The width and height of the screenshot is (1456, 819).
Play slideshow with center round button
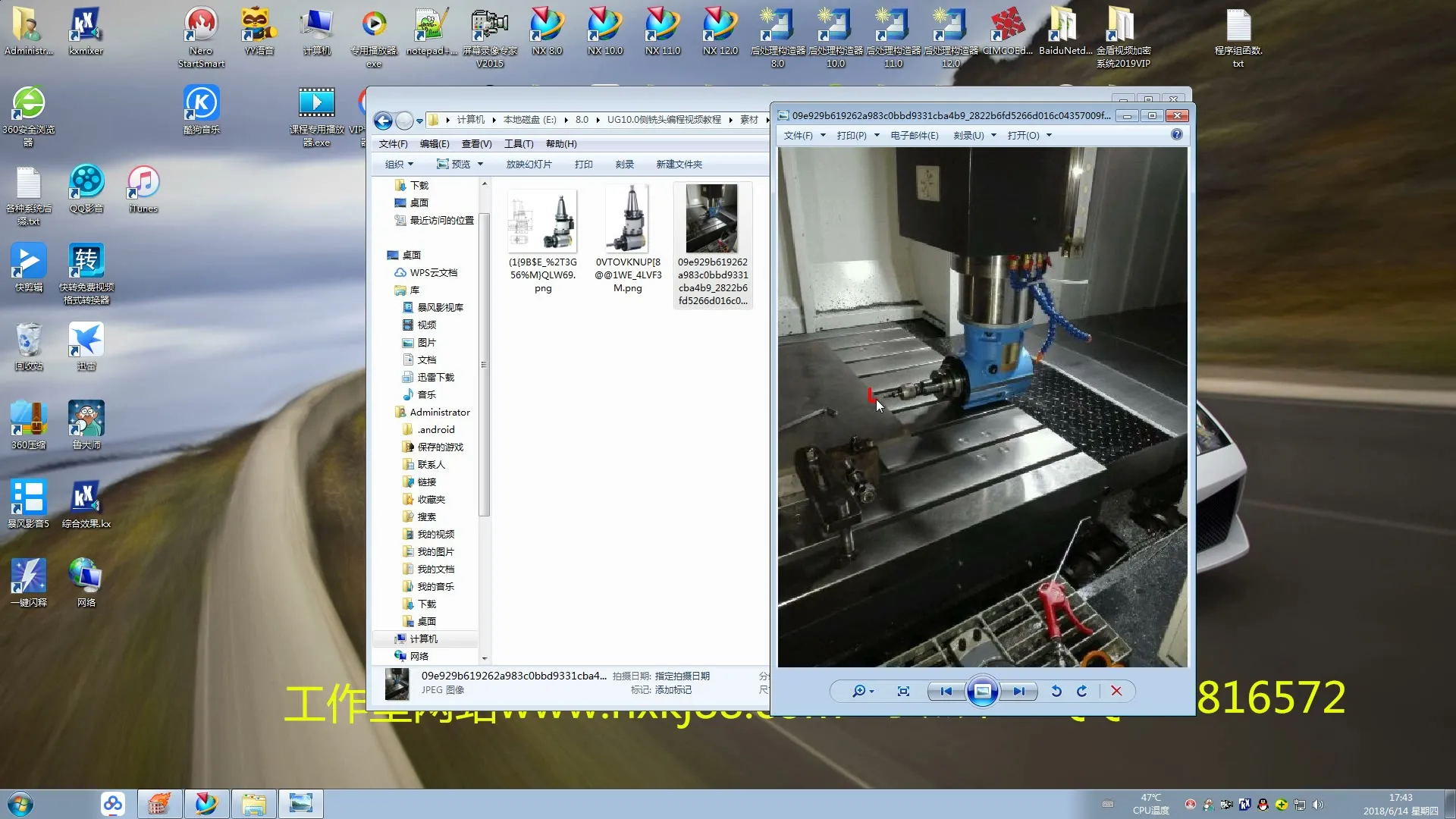click(x=982, y=691)
